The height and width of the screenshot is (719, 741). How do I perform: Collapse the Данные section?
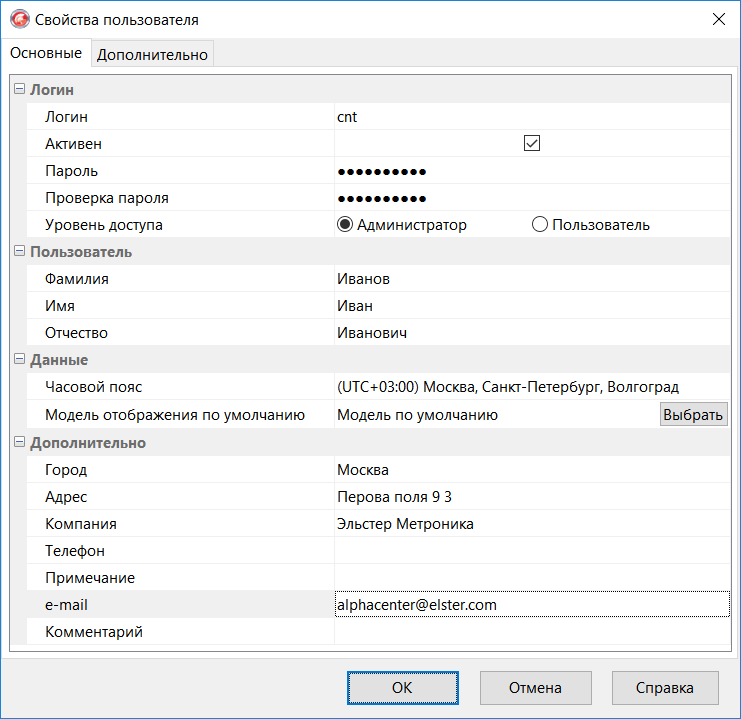tap(19, 360)
